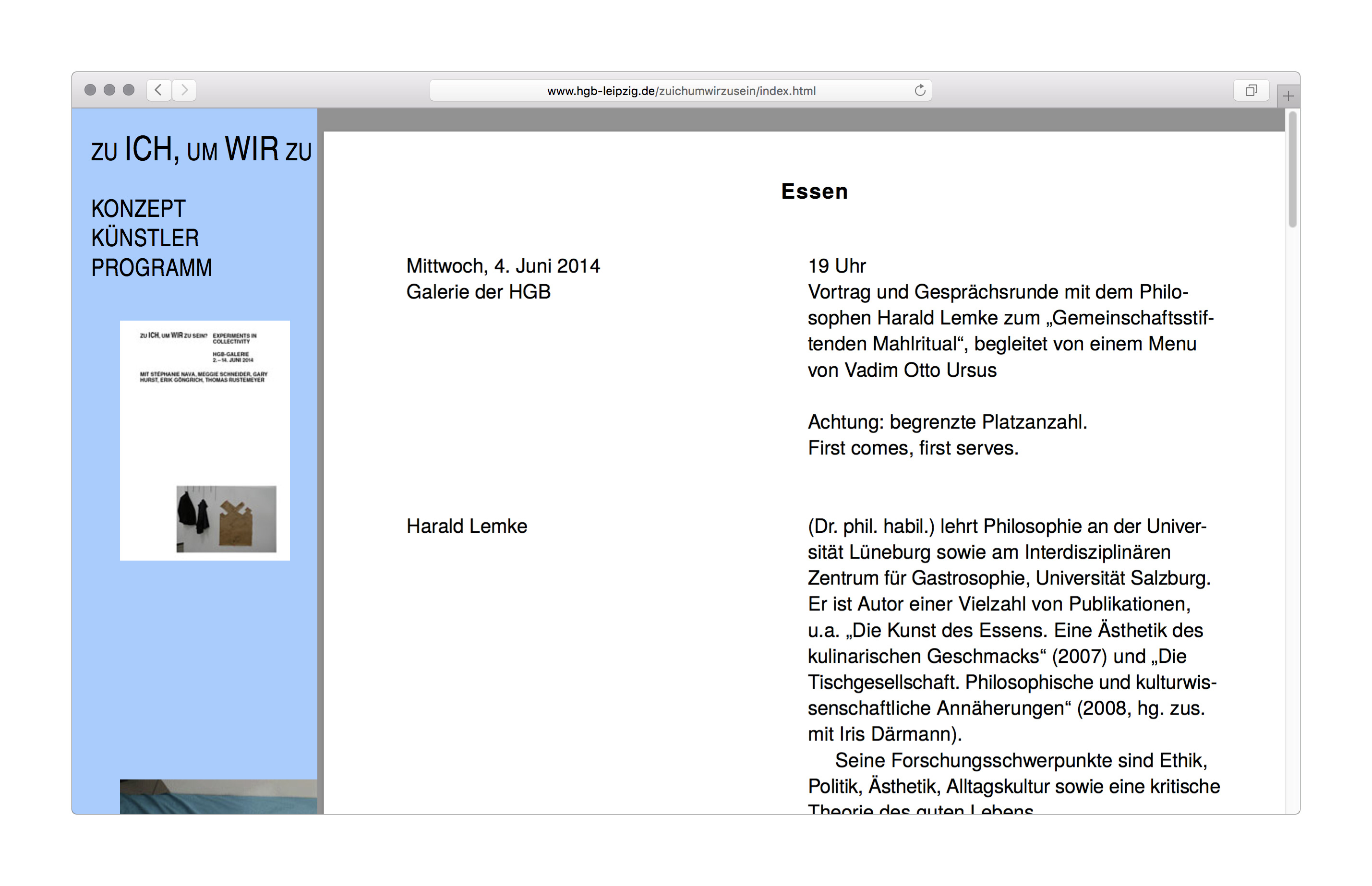Open the exhibition poster thumbnail

tap(205, 440)
